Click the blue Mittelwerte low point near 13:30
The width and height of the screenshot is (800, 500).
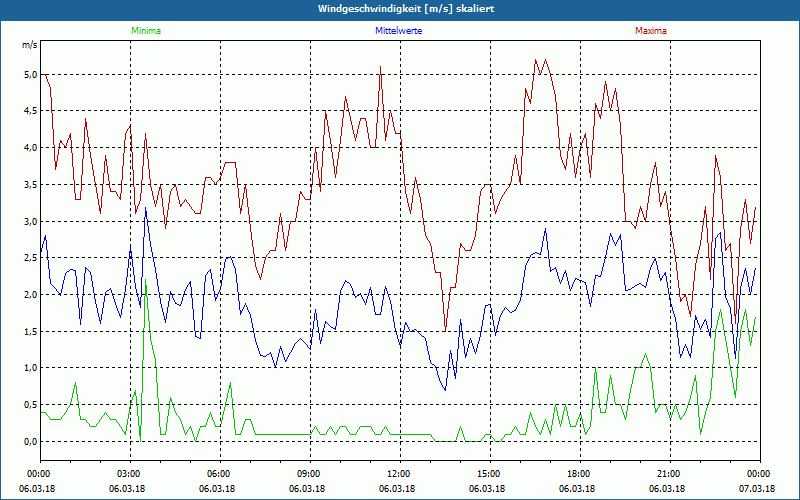pyautogui.click(x=445, y=390)
